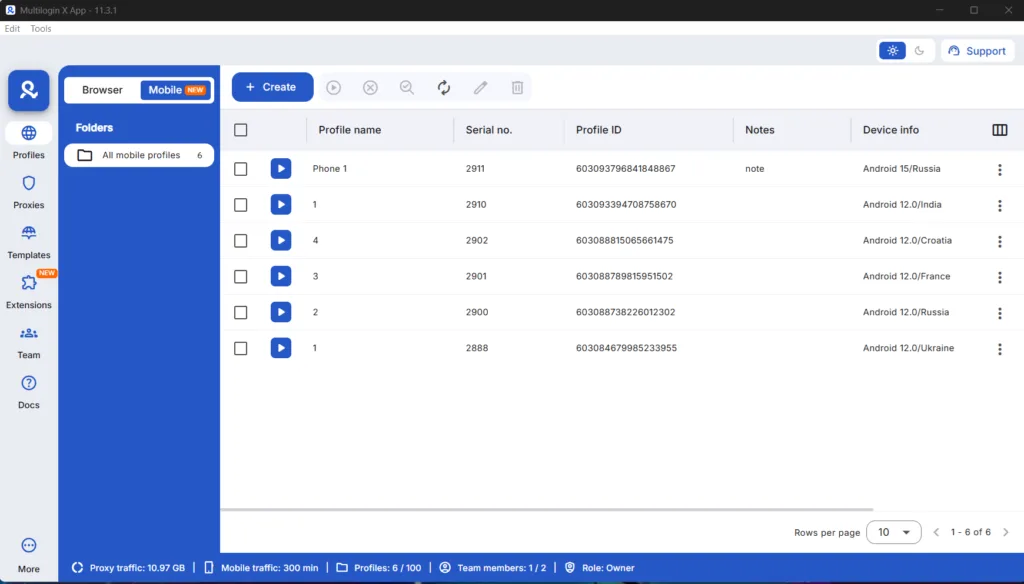
Task: Click the delete trash icon in the toolbar
Action: click(x=517, y=87)
